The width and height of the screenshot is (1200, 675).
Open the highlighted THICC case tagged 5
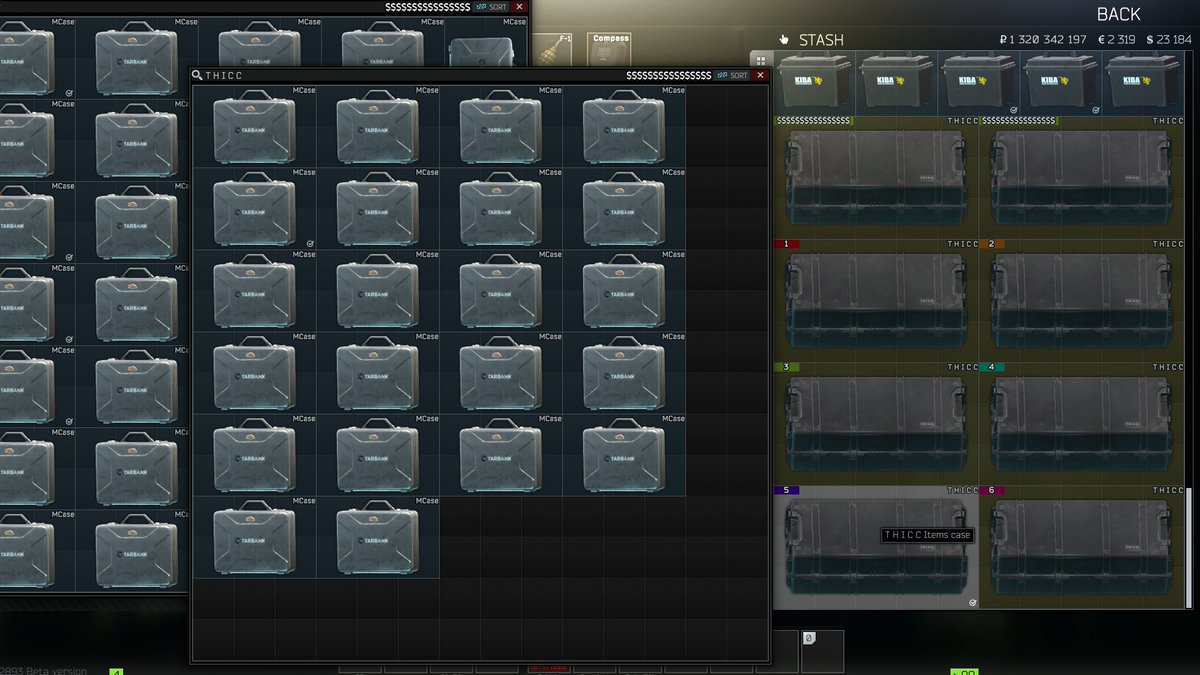point(877,547)
